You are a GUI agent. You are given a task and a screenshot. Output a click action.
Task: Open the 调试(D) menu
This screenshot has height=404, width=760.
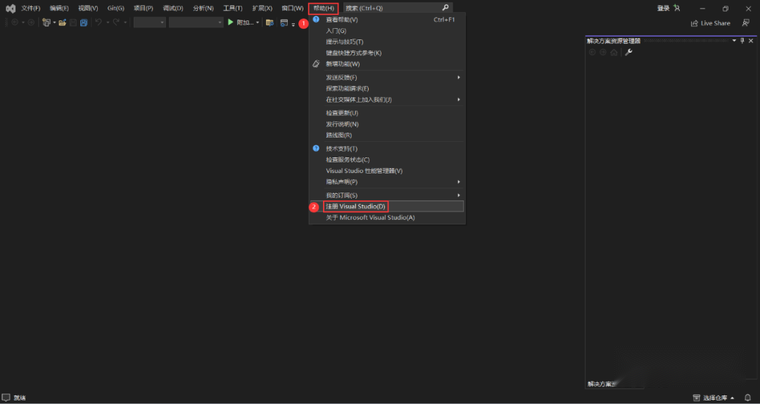173,8
